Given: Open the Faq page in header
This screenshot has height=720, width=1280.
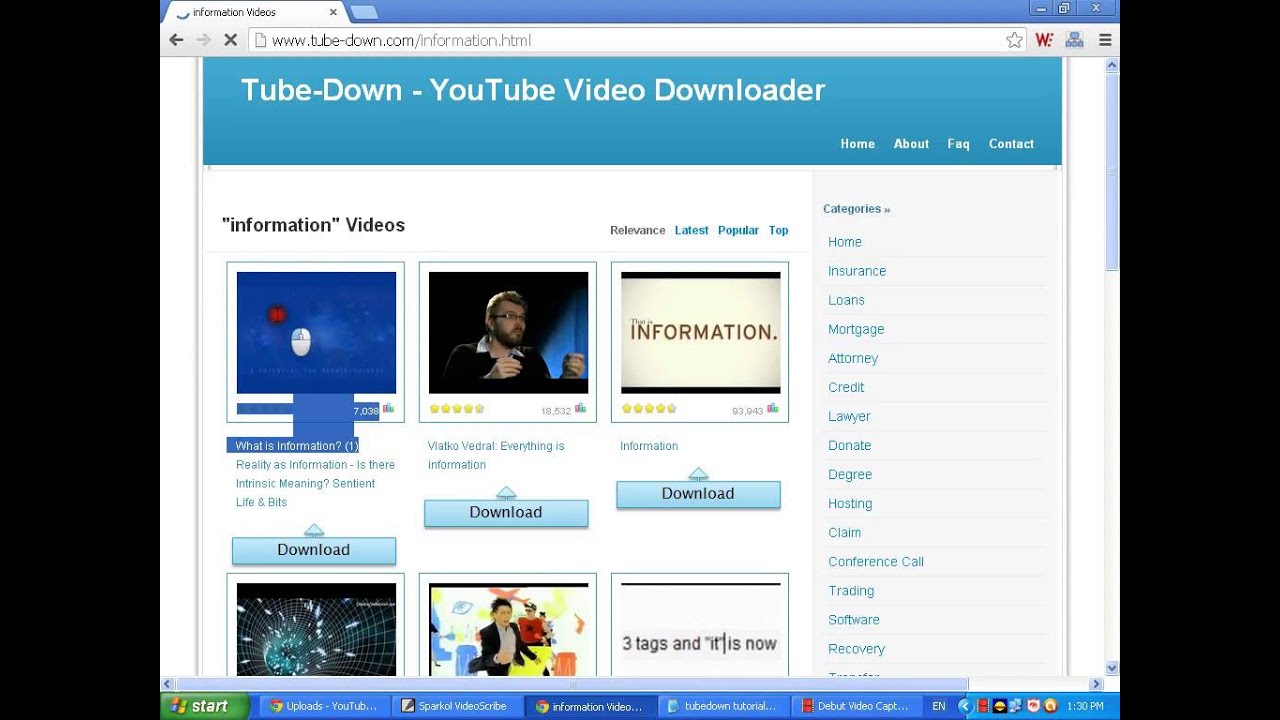Looking at the screenshot, I should pyautogui.click(x=958, y=144).
